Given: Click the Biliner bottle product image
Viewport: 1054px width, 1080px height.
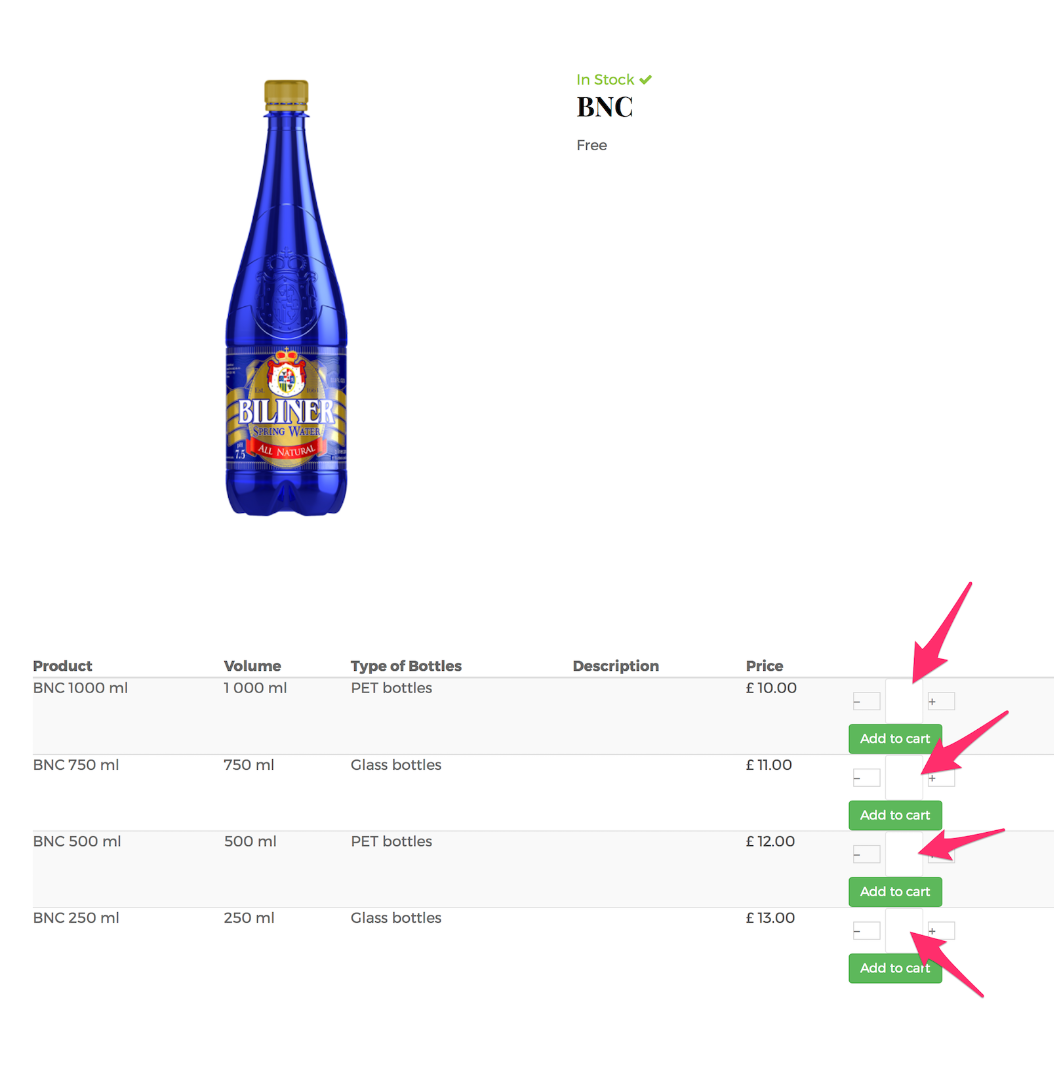Looking at the screenshot, I should (287, 298).
